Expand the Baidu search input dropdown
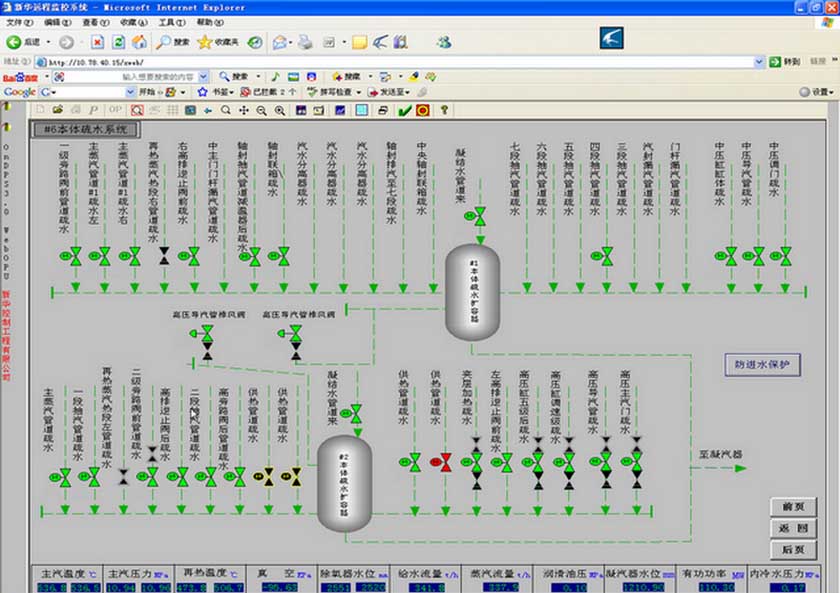The height and width of the screenshot is (593, 840). pos(203,76)
